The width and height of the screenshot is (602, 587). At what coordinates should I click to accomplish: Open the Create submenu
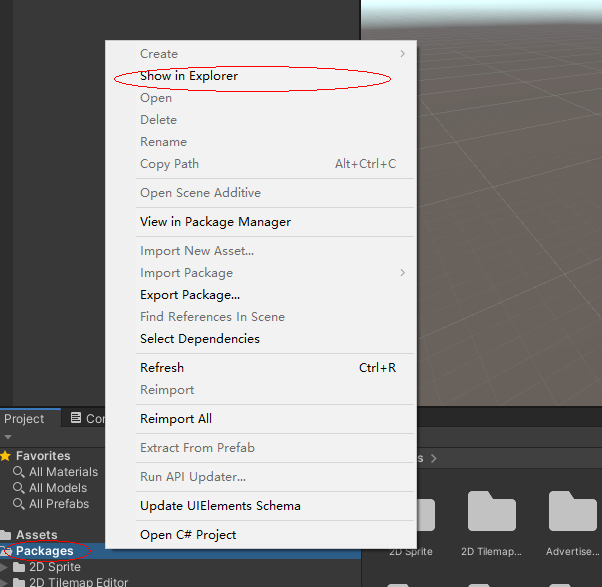click(261, 54)
